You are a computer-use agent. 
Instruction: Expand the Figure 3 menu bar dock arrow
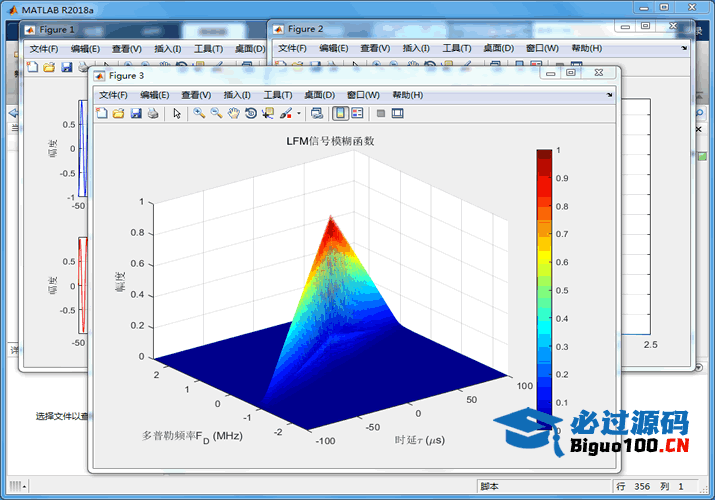coord(609,95)
